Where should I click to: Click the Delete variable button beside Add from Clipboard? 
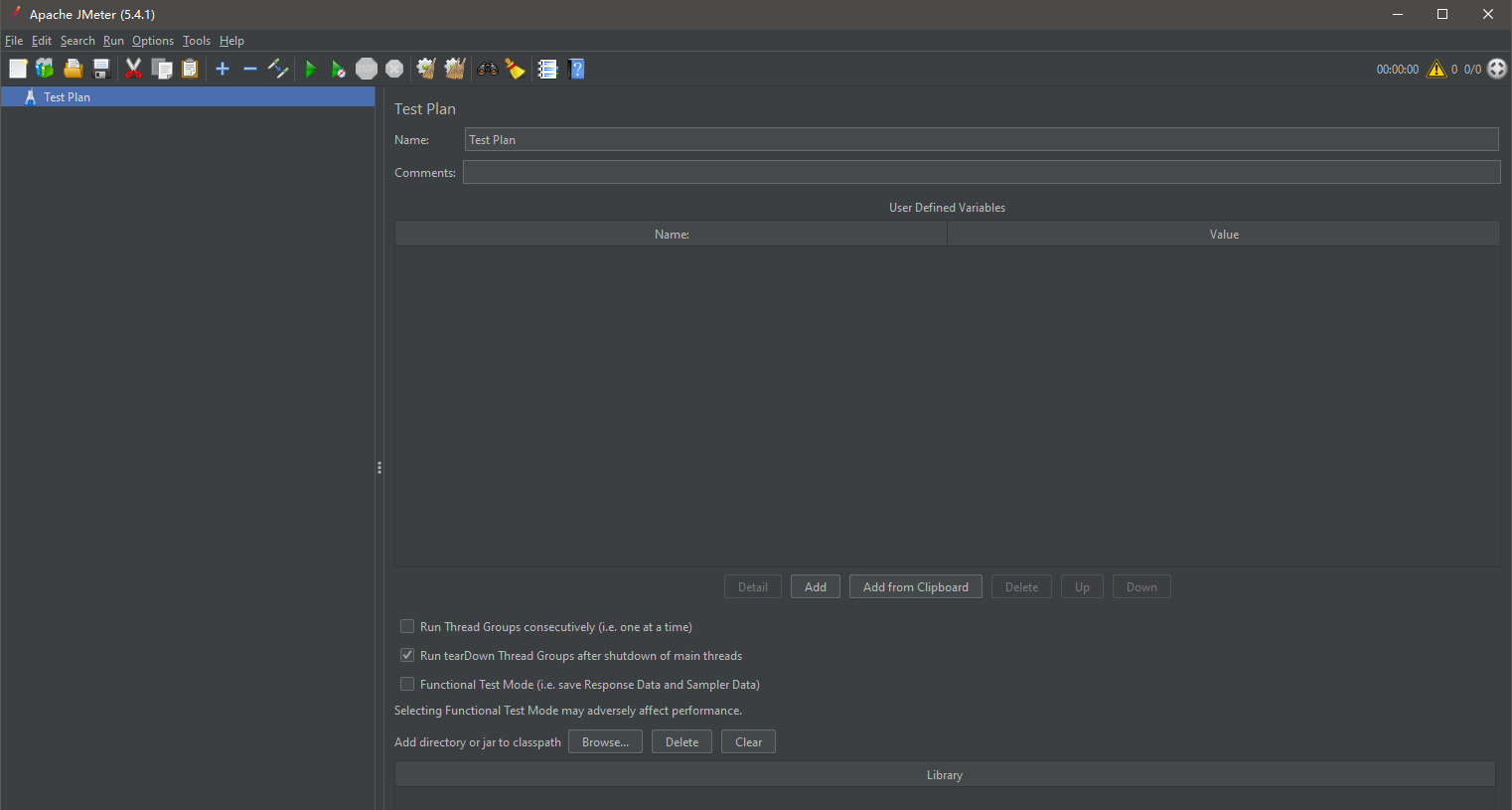click(x=1021, y=587)
